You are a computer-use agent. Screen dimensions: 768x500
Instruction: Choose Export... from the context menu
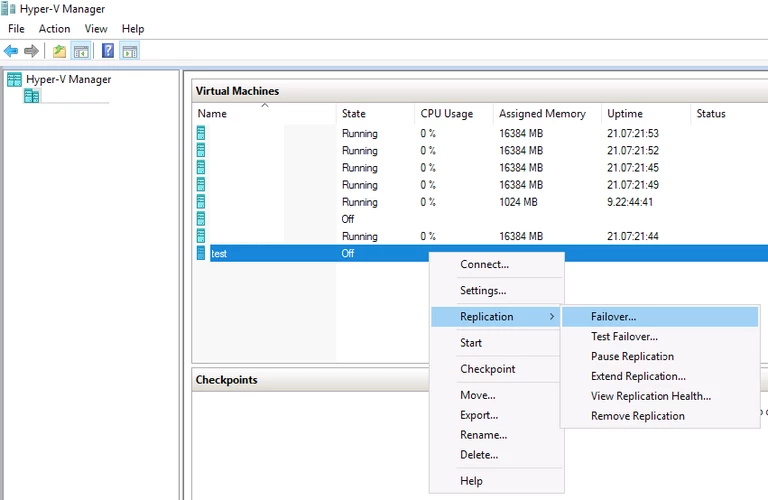click(x=497, y=415)
